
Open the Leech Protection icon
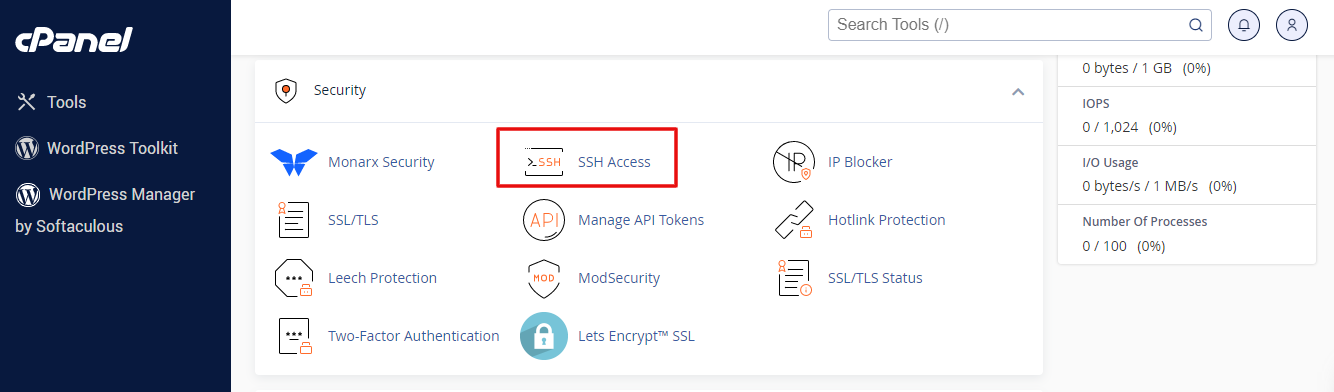pos(294,278)
